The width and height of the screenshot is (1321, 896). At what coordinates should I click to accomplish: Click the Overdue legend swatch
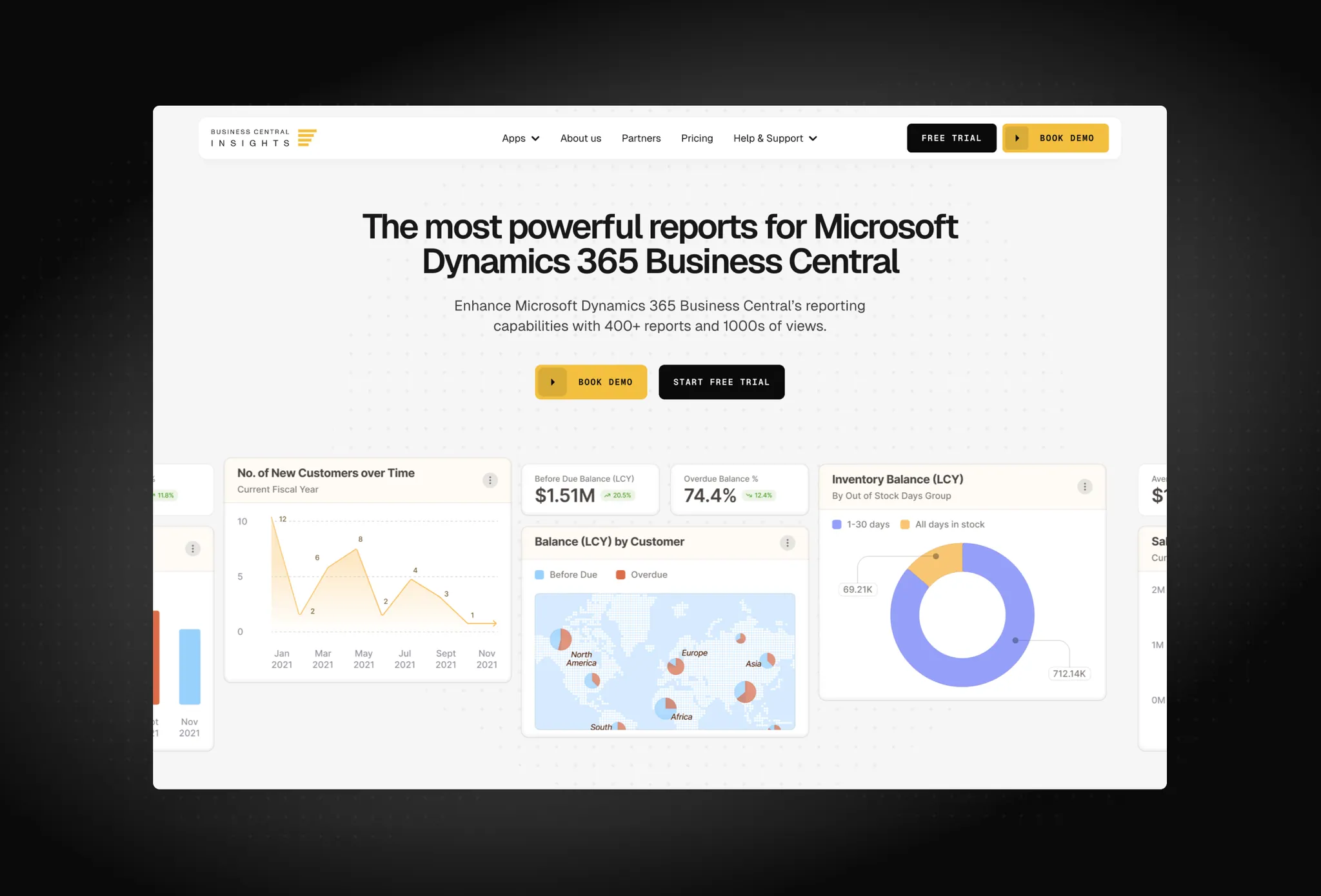pos(621,575)
